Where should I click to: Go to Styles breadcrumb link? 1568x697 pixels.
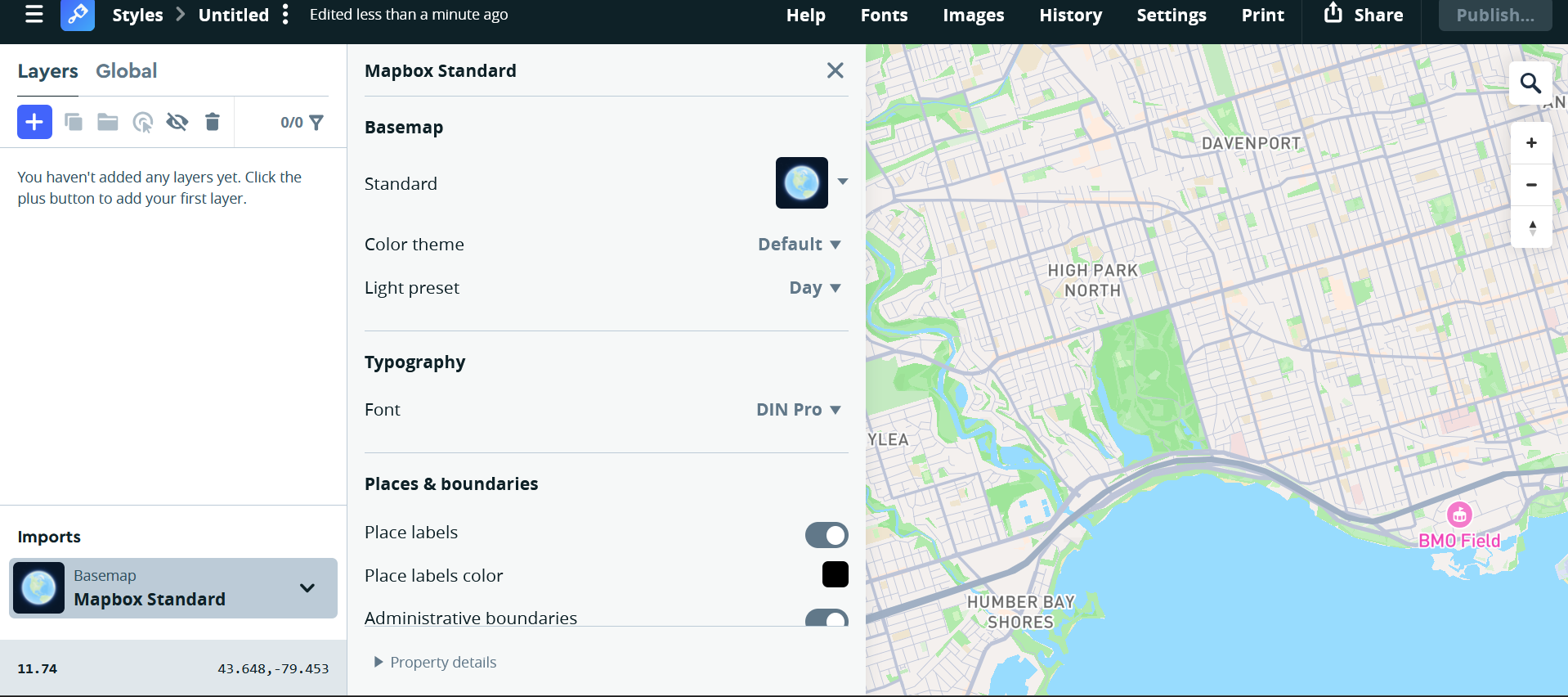pos(137,15)
